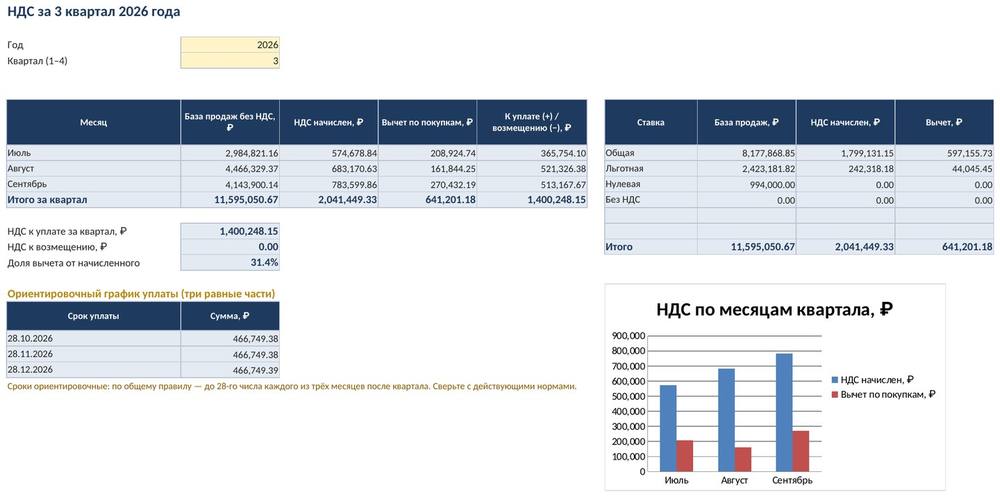Click the 'Год' label
This screenshot has height=497, width=1000.
point(15,45)
